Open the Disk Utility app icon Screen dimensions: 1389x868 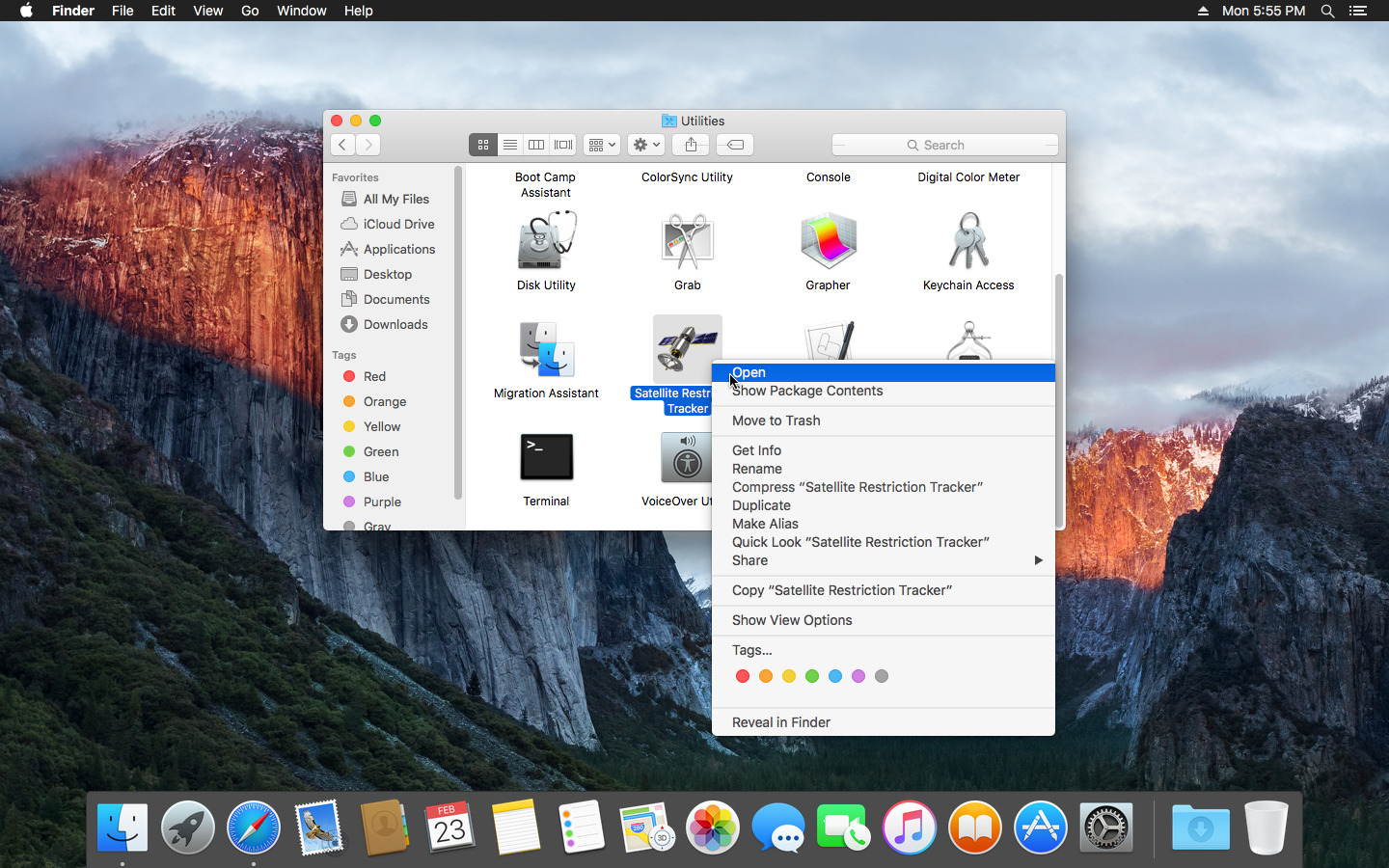tap(546, 241)
